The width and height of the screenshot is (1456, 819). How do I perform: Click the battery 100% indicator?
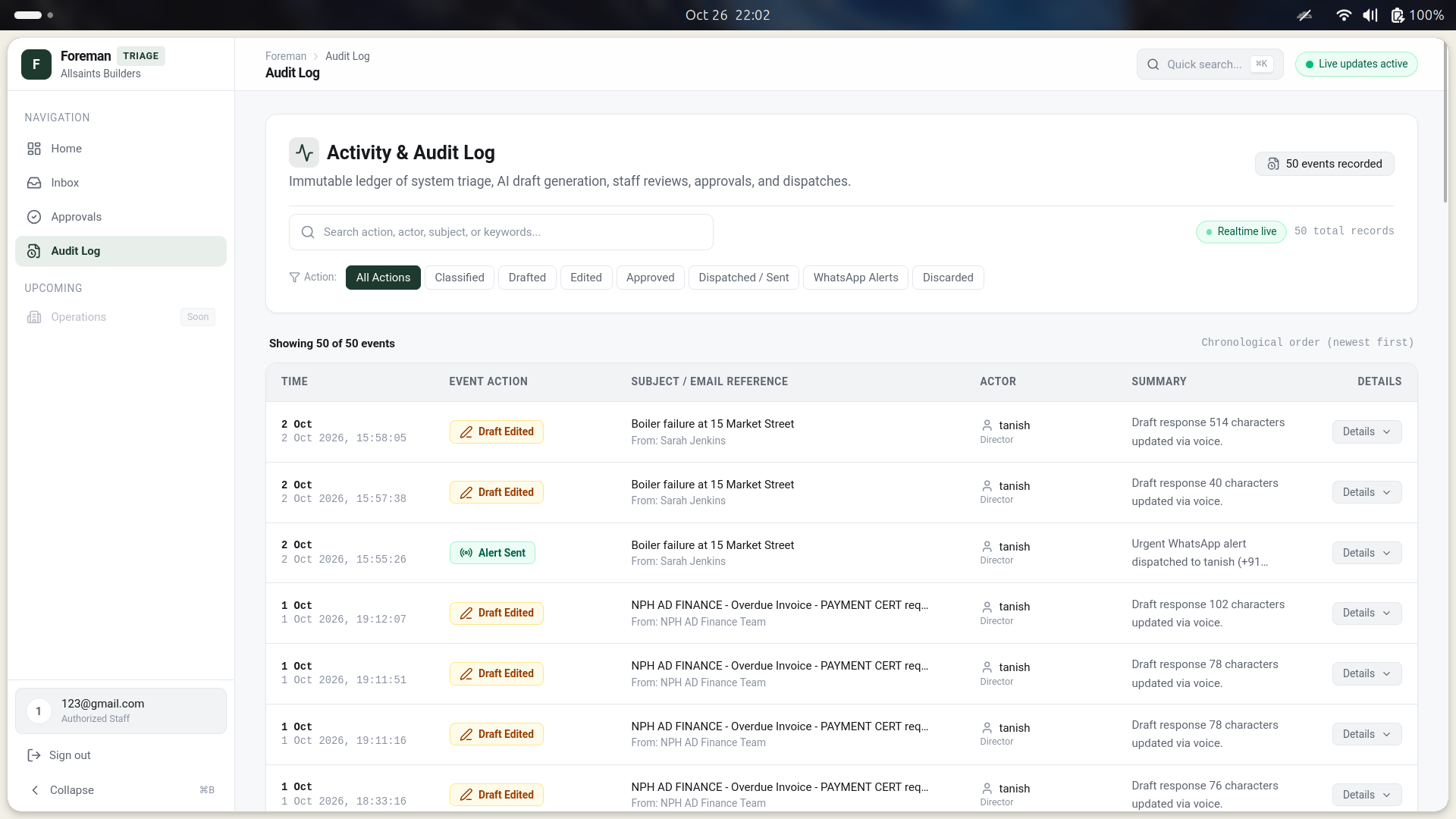point(1417,15)
